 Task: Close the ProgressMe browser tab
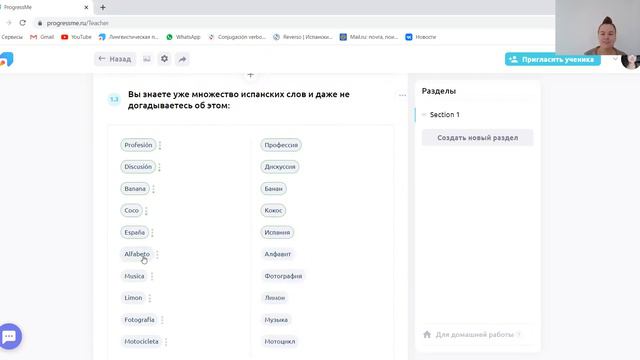86,7
